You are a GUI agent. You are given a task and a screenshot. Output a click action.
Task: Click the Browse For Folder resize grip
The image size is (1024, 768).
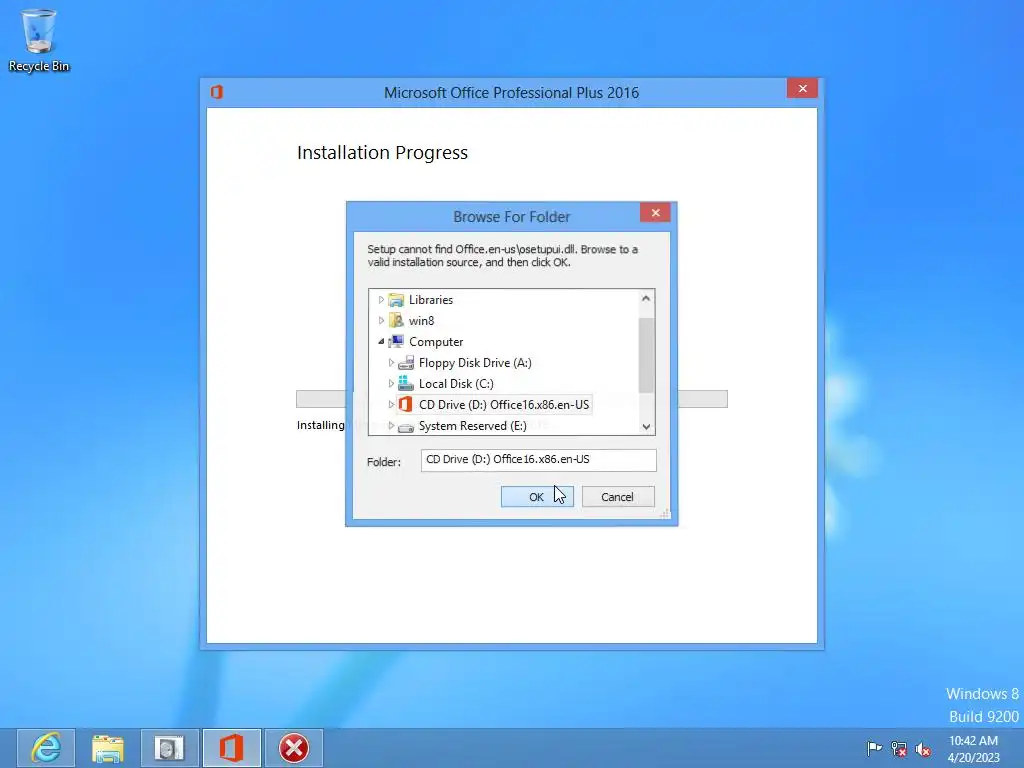click(x=665, y=514)
